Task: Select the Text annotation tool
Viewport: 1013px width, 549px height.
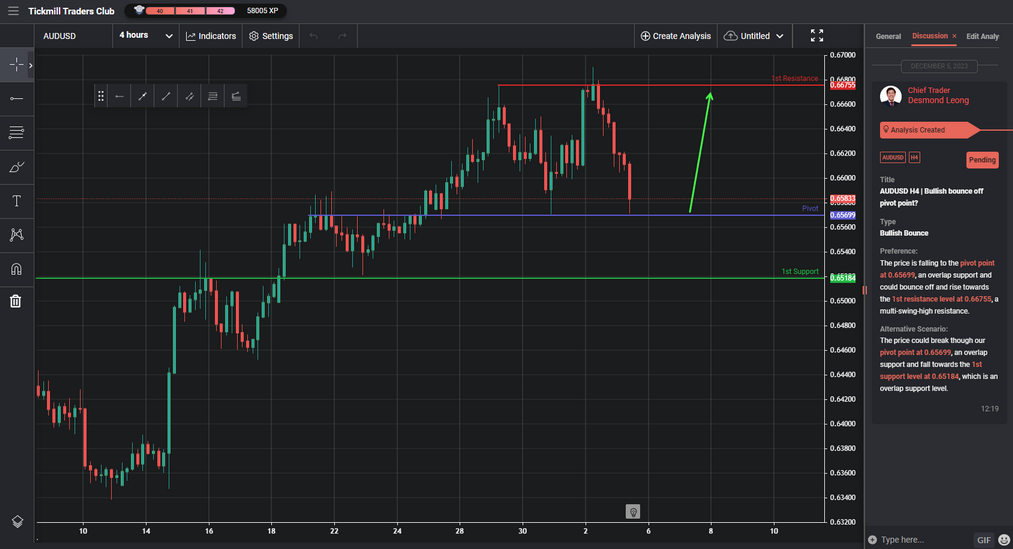Action: coord(16,201)
